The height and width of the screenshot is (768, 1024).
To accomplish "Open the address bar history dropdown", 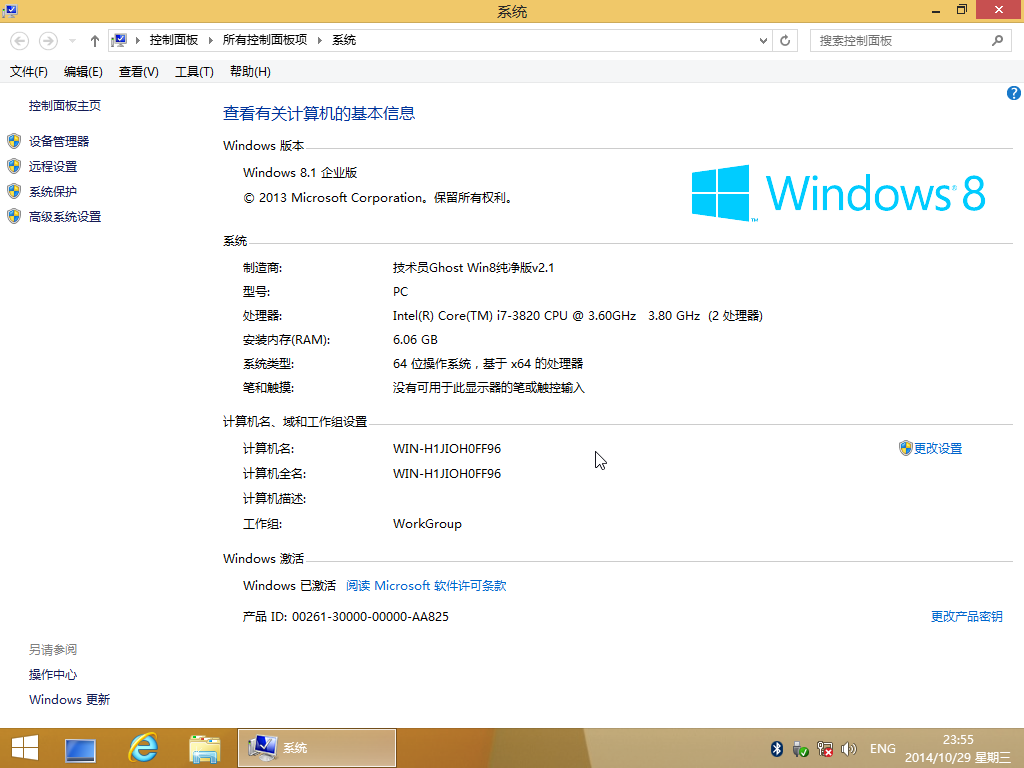I will point(763,40).
